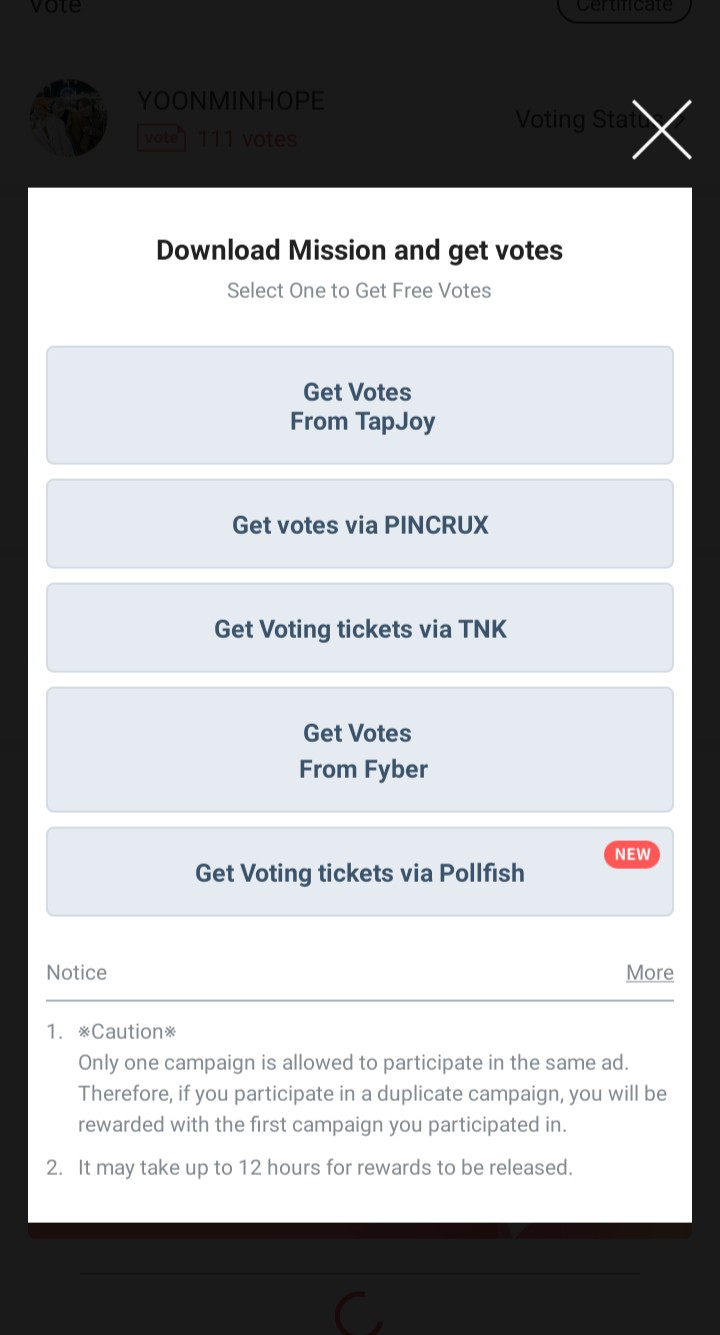Open the More link beside Notice
This screenshot has width=720, height=1335.
click(x=649, y=972)
